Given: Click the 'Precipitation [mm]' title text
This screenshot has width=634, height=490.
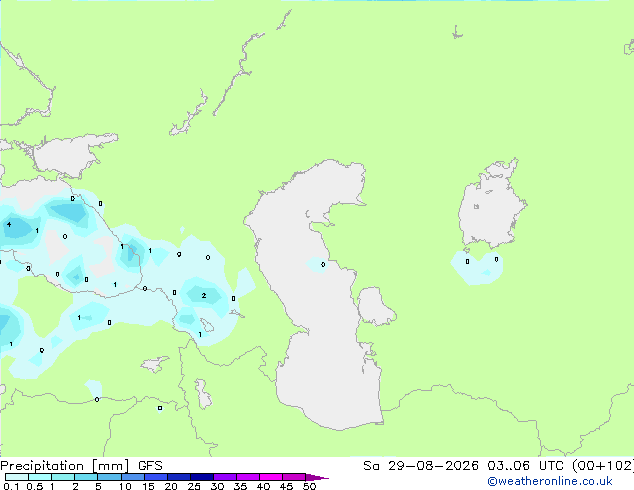Looking at the screenshot, I should (65, 466).
